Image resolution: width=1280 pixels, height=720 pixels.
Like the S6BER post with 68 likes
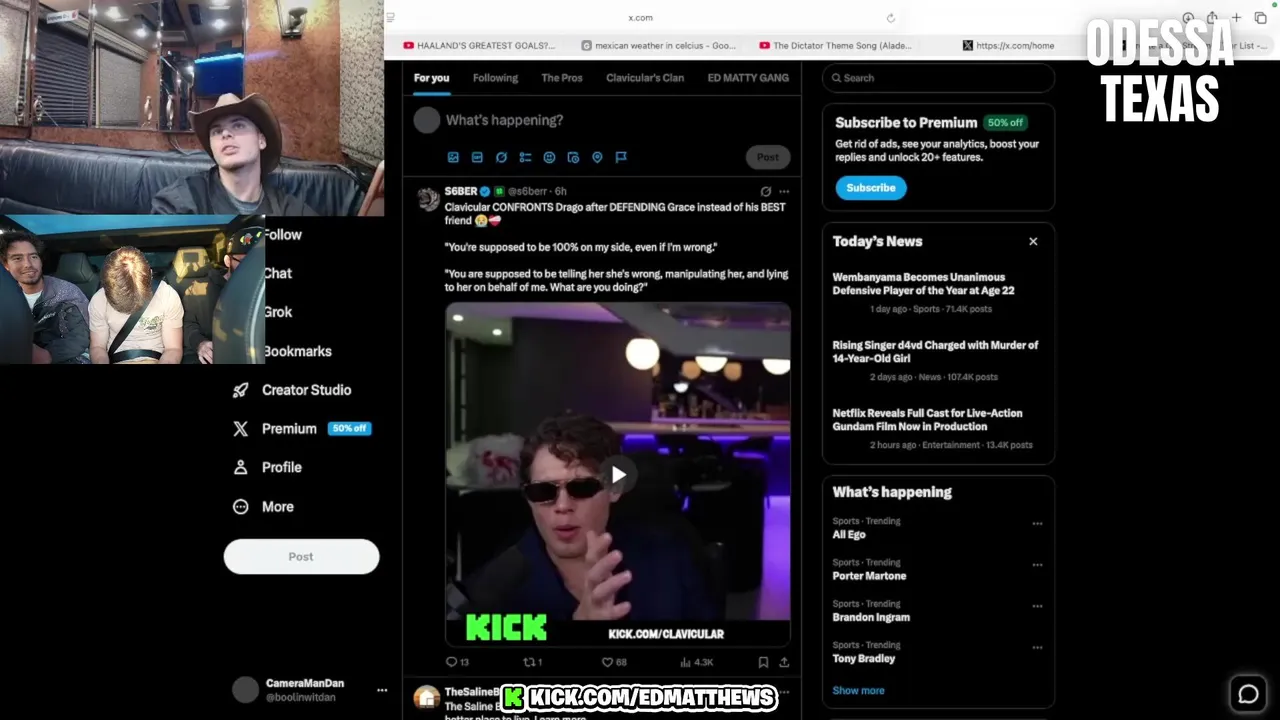click(x=614, y=662)
